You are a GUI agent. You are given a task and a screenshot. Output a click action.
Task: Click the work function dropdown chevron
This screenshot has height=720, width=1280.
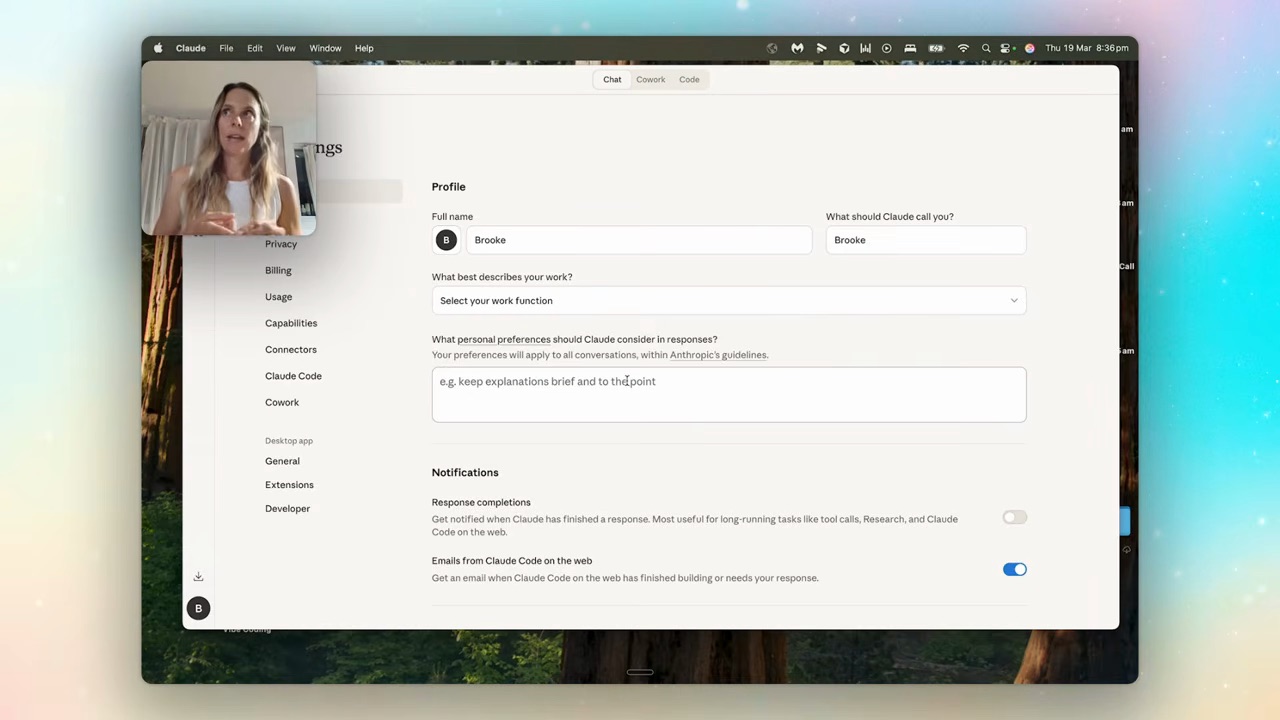1013,300
